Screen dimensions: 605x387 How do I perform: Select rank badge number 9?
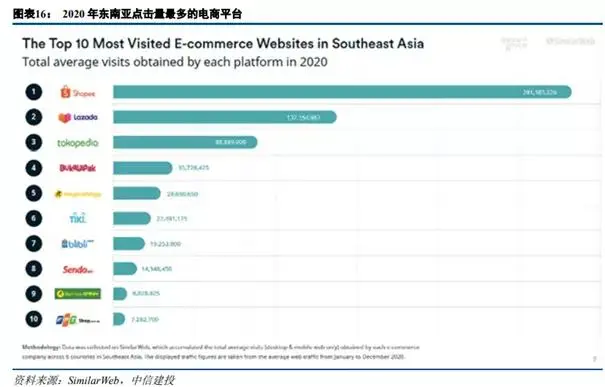tap(34, 294)
